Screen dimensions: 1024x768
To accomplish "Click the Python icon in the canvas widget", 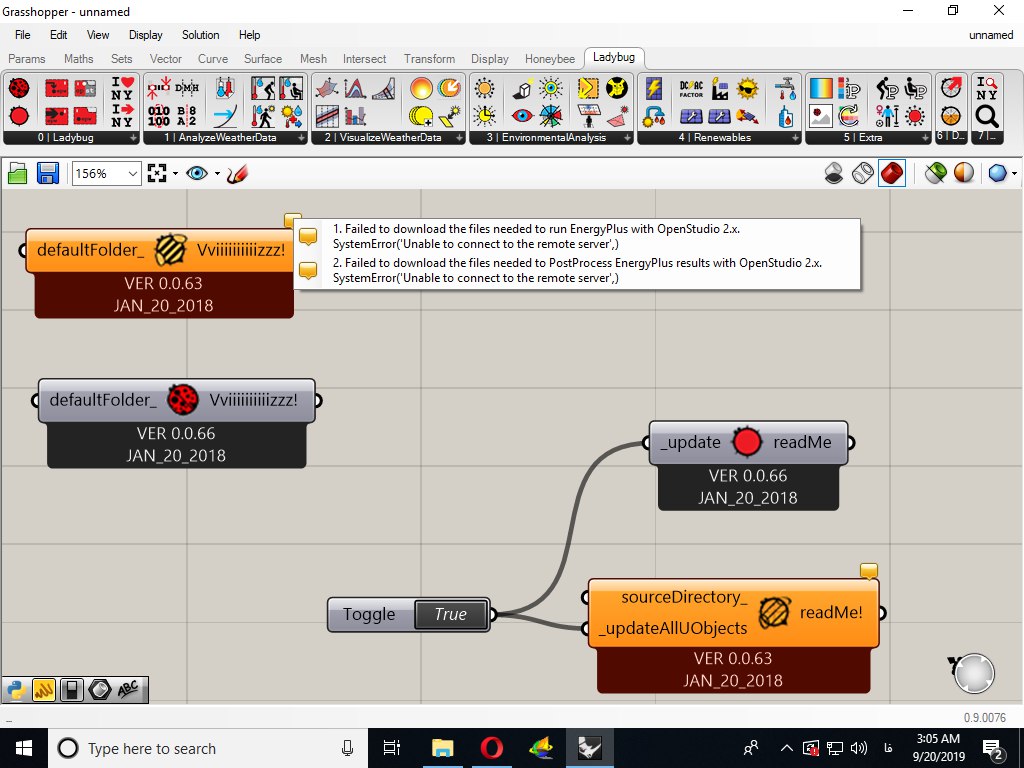I will [16, 690].
